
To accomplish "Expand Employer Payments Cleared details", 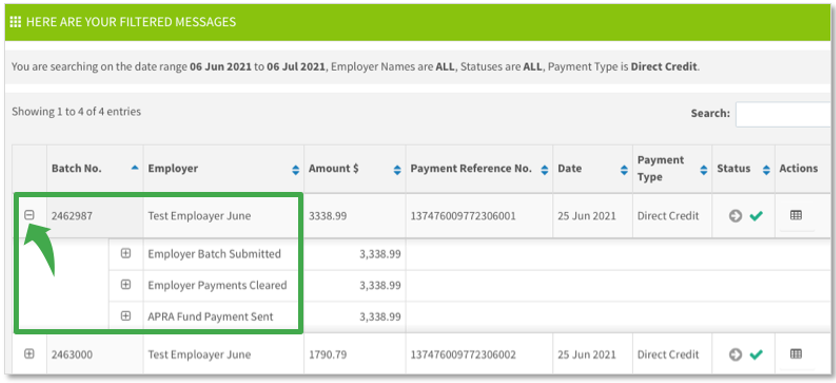I will (x=125, y=285).
